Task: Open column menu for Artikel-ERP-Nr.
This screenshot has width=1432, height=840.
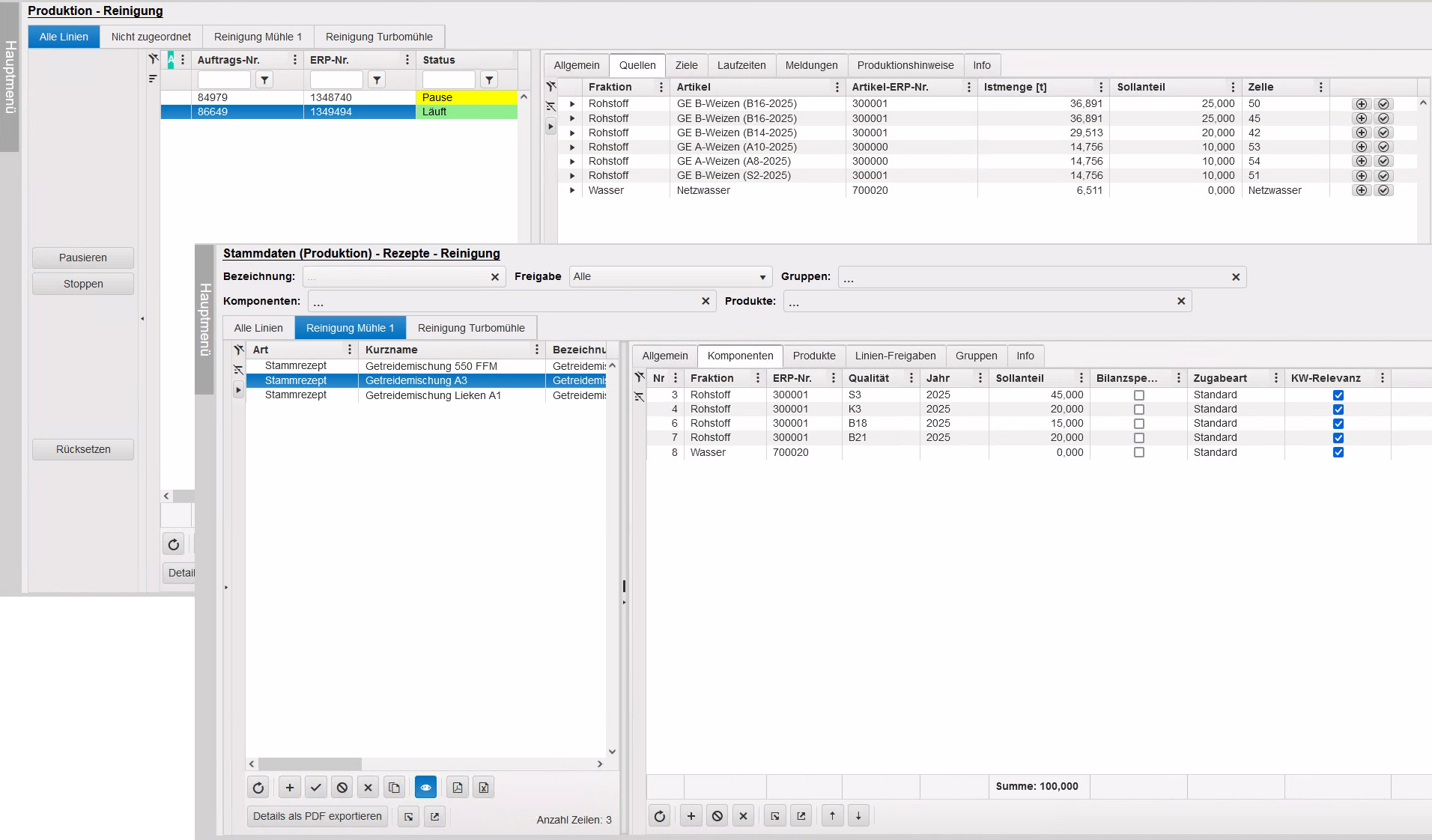Action: (969, 88)
